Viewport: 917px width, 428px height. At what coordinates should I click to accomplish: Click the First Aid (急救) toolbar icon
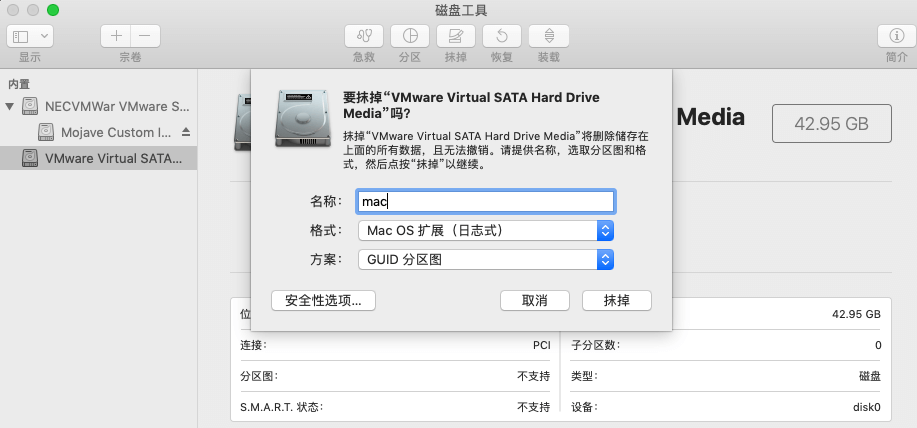coord(364,36)
